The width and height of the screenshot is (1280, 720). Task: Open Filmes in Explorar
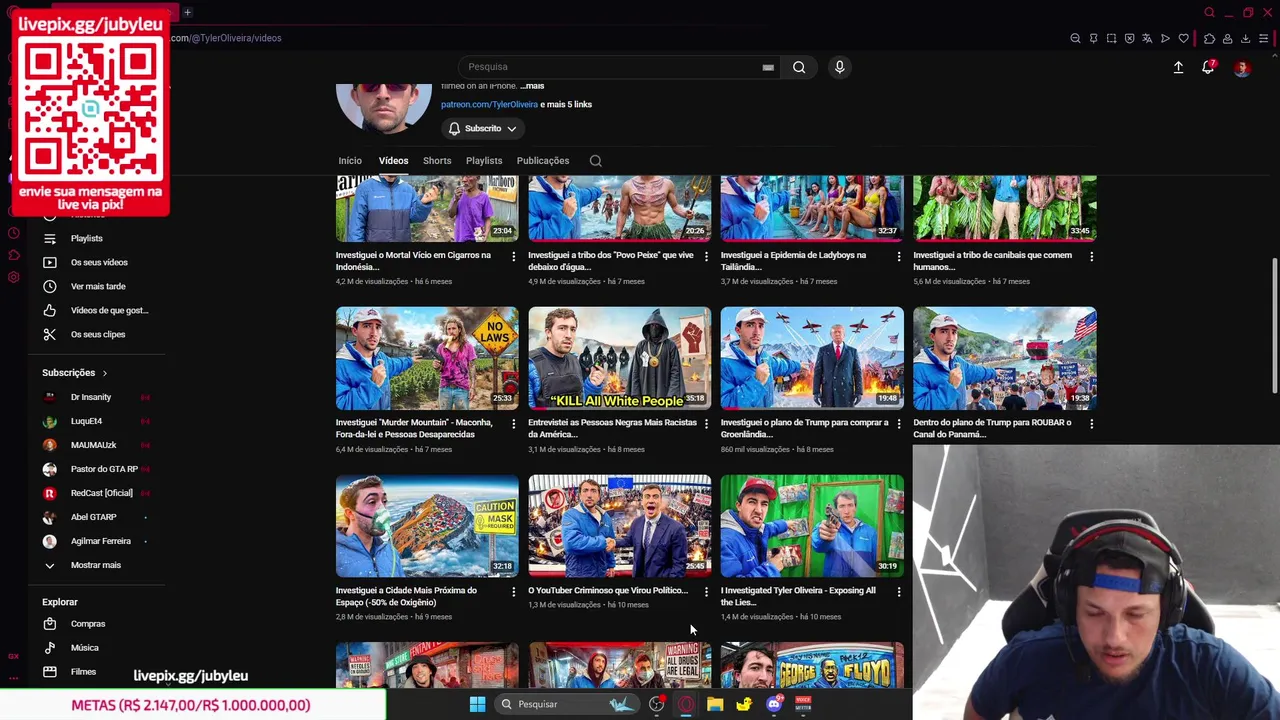click(x=84, y=672)
